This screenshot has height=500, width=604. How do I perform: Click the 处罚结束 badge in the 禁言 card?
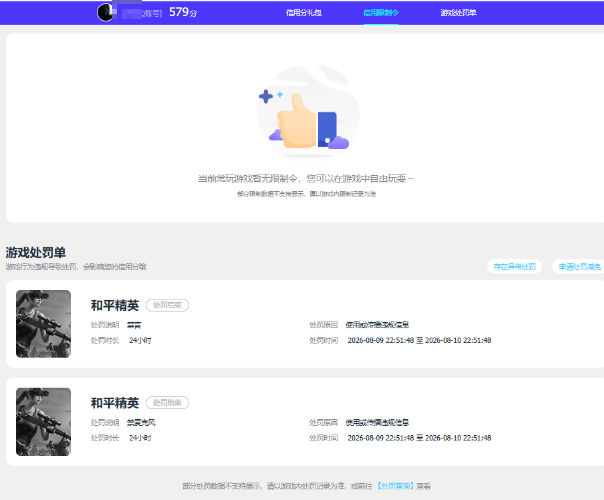coord(167,305)
